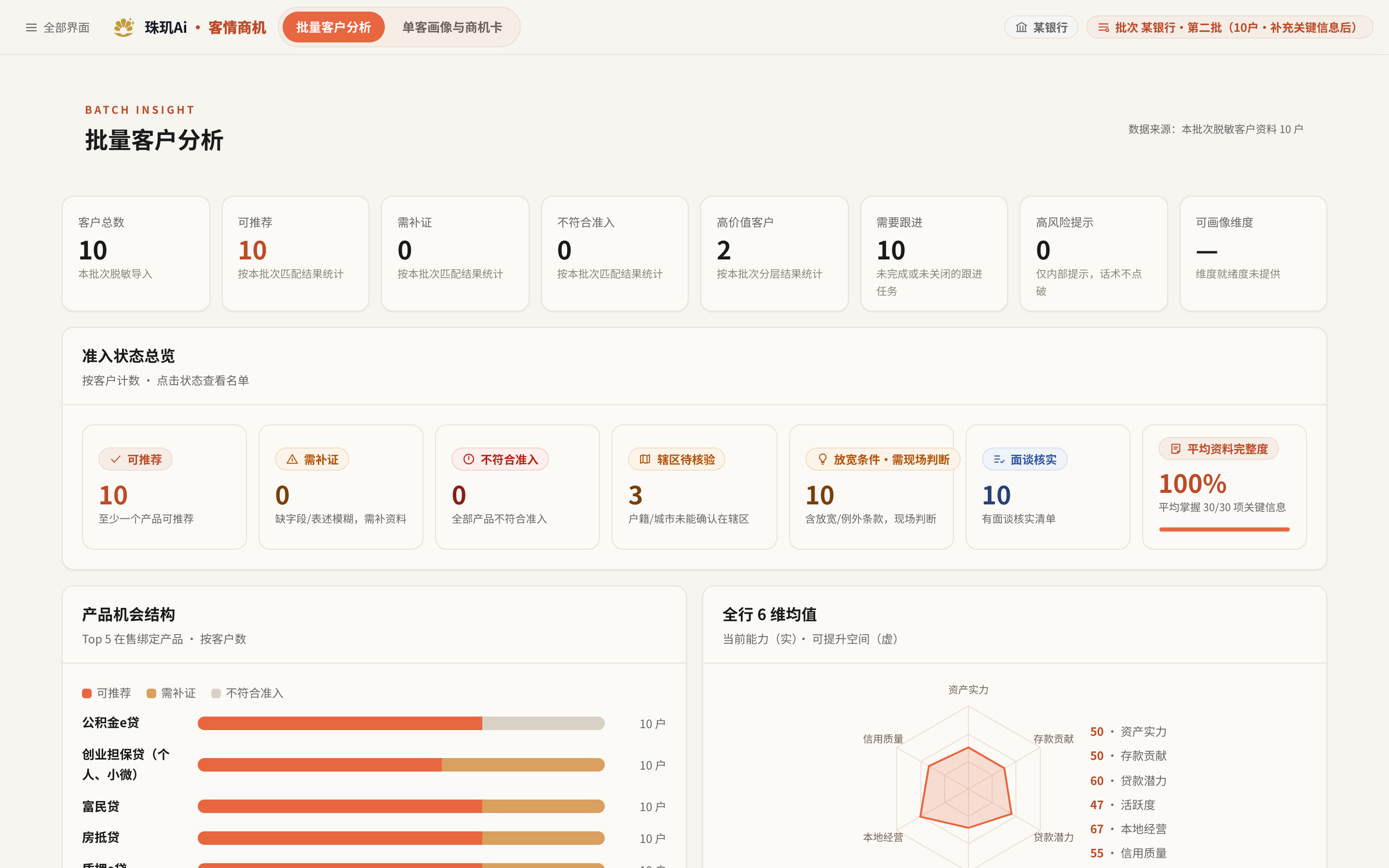Click the 可画像维度 summary card

click(1253, 254)
